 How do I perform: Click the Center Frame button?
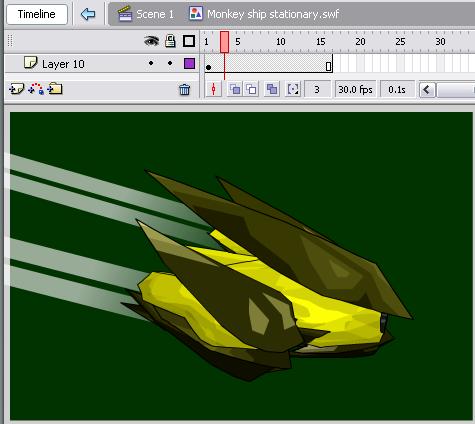pyautogui.click(x=214, y=89)
